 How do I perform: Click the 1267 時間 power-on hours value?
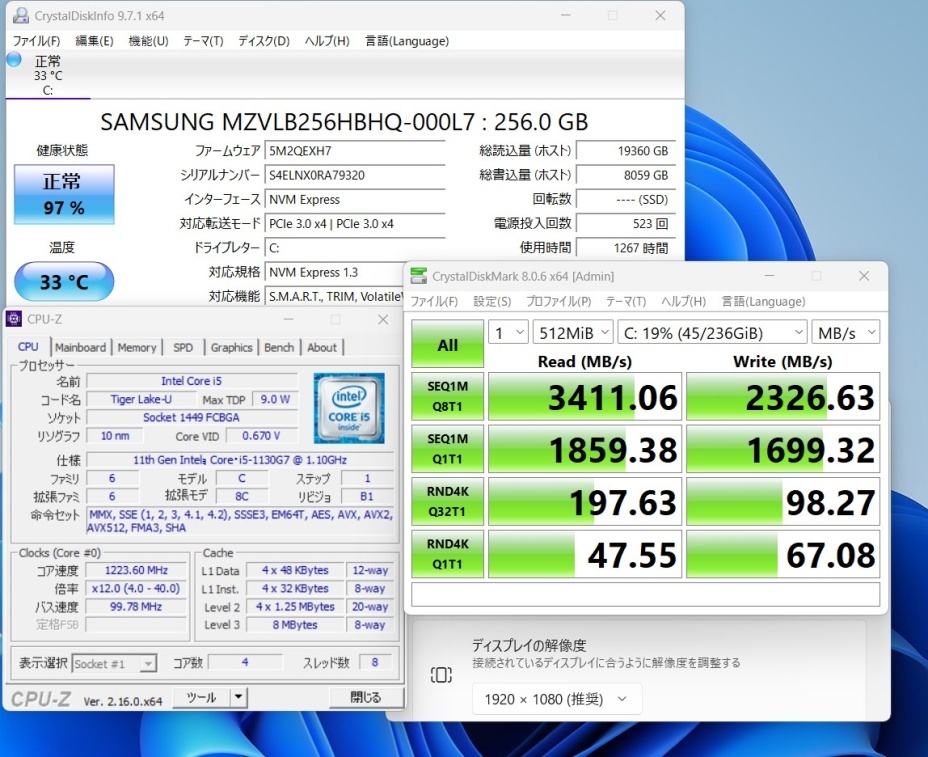click(625, 248)
